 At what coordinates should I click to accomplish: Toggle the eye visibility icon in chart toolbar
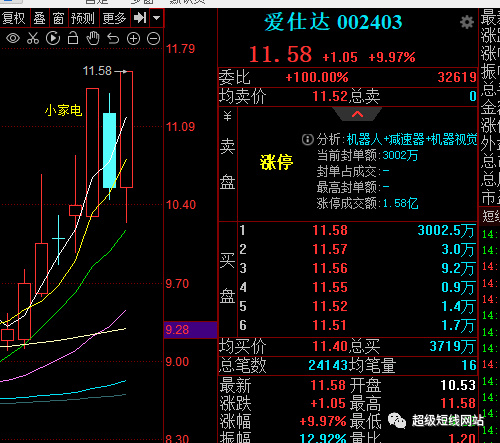pyautogui.click(x=13, y=39)
